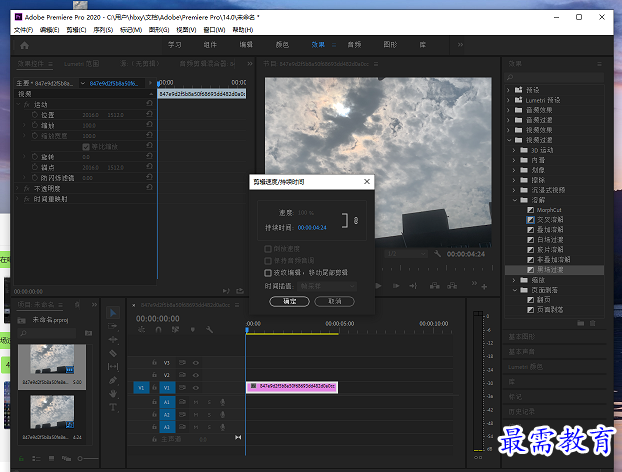Open the Sequence menu
Viewport: 622px width, 472px height.
coord(103,30)
